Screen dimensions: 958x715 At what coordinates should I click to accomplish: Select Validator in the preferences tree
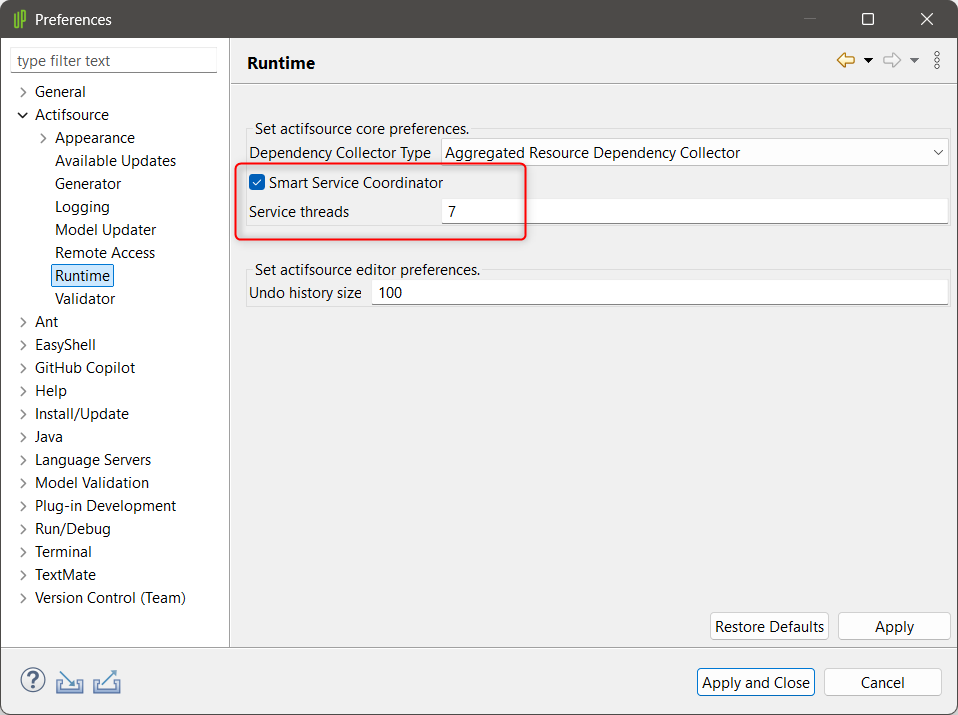coord(85,299)
